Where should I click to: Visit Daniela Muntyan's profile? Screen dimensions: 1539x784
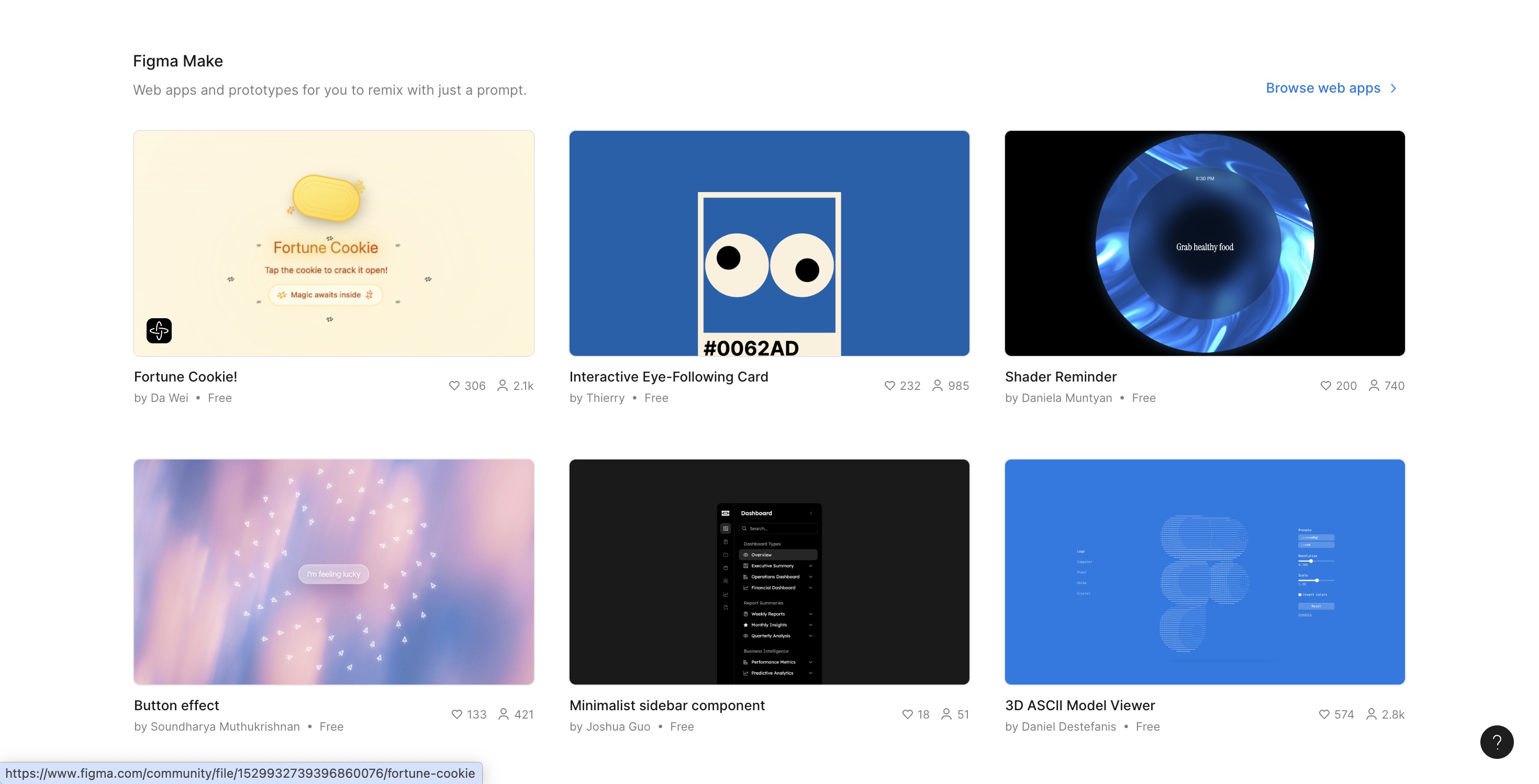pos(1066,398)
